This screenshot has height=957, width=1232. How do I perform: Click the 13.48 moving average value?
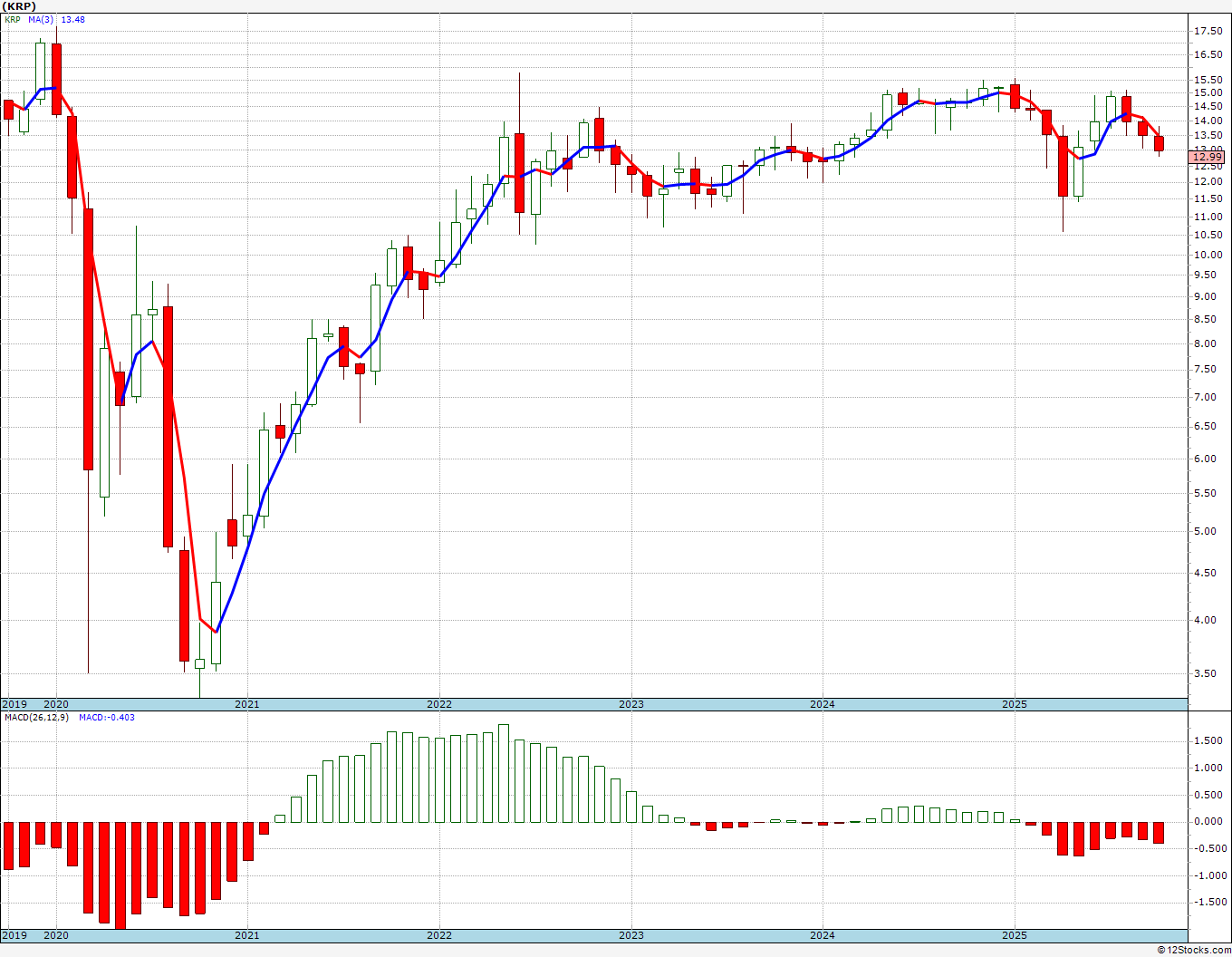pyautogui.click(x=72, y=19)
